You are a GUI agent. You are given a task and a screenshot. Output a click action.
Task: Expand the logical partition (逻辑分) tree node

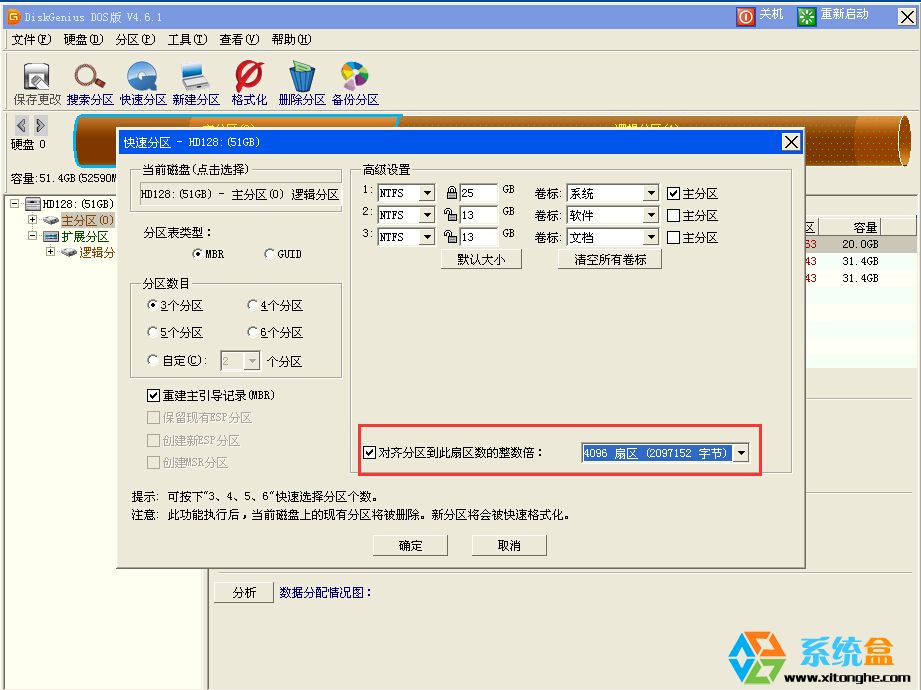(x=51, y=252)
